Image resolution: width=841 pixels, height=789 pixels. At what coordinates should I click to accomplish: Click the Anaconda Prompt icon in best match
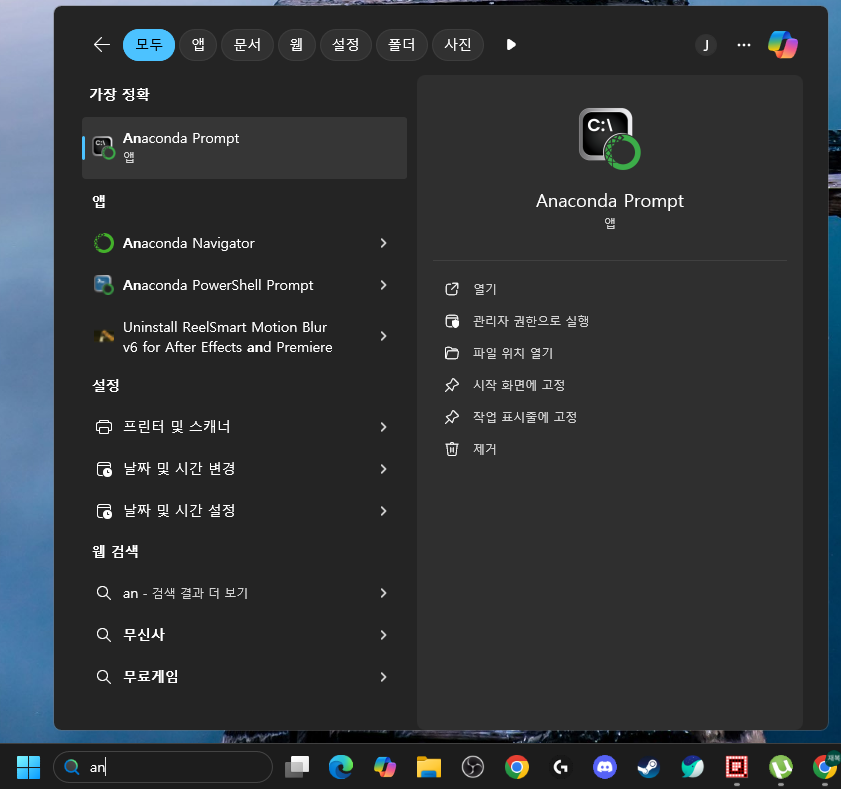[104, 148]
